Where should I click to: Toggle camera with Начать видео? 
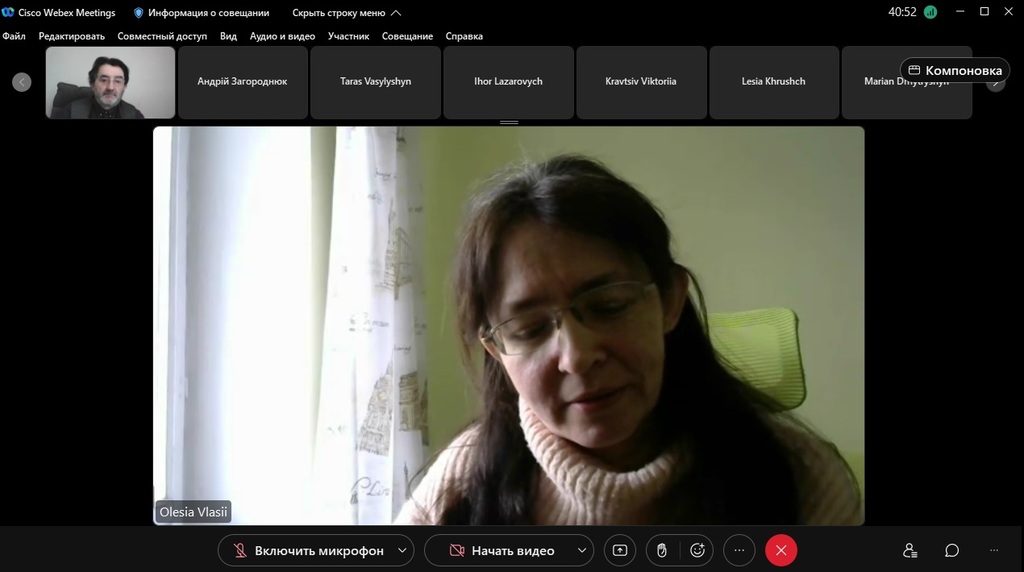(502, 550)
